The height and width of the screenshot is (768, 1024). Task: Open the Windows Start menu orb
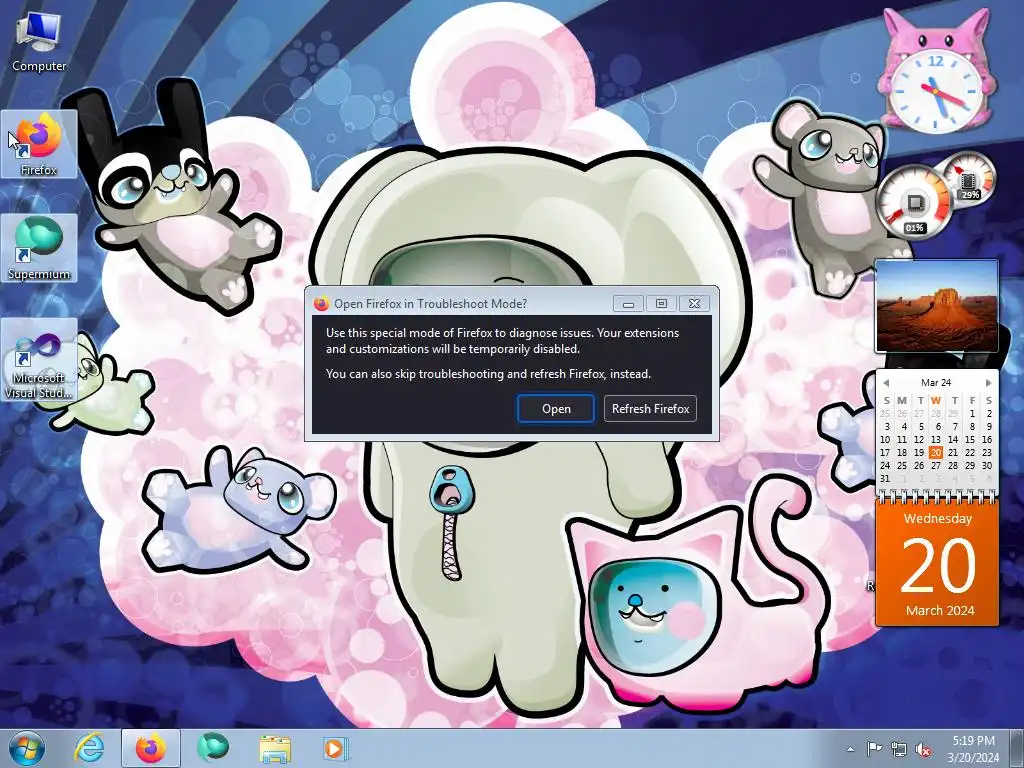pos(26,748)
